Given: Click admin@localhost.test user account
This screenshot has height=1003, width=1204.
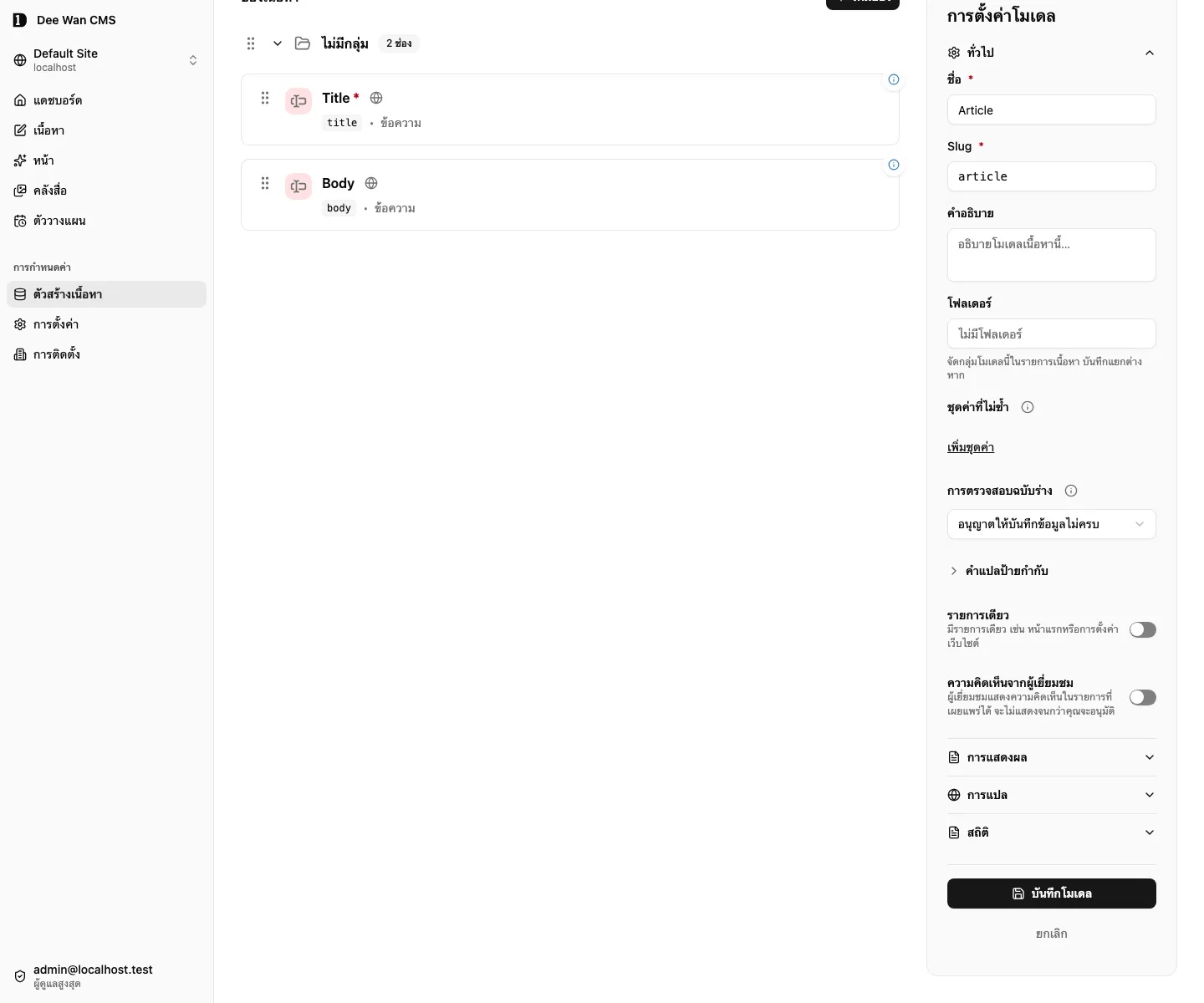Looking at the screenshot, I should pos(106,976).
